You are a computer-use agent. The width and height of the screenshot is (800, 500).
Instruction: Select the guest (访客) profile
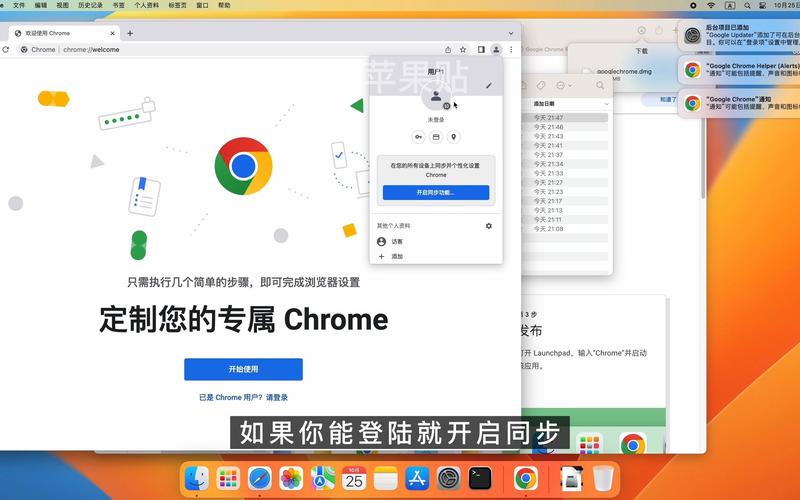(436, 241)
